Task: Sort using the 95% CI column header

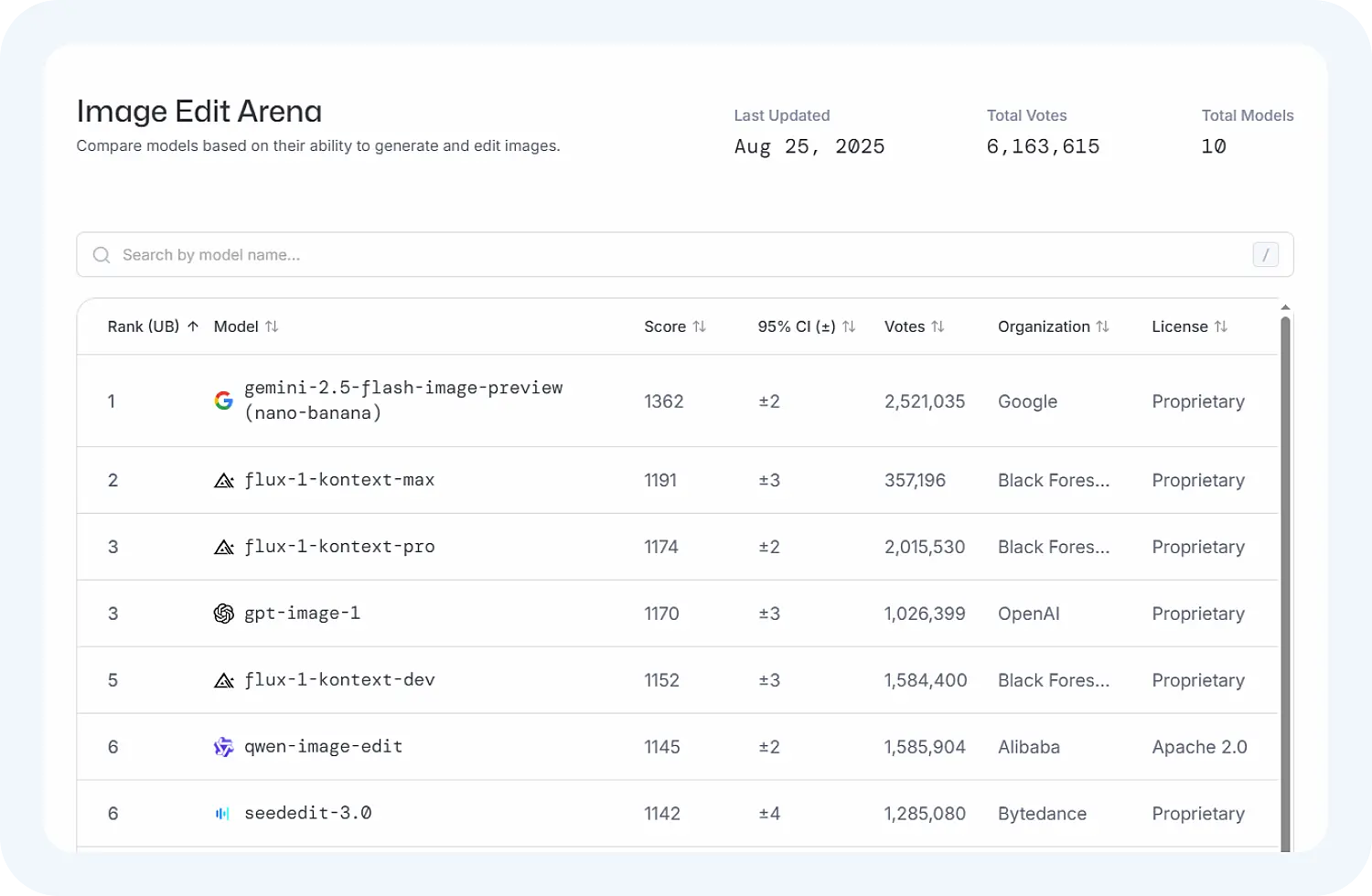Action: 849,326
